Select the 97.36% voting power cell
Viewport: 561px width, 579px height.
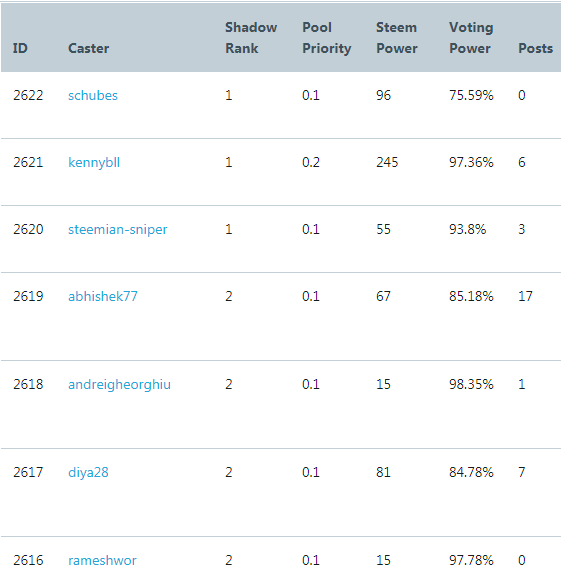point(471,162)
